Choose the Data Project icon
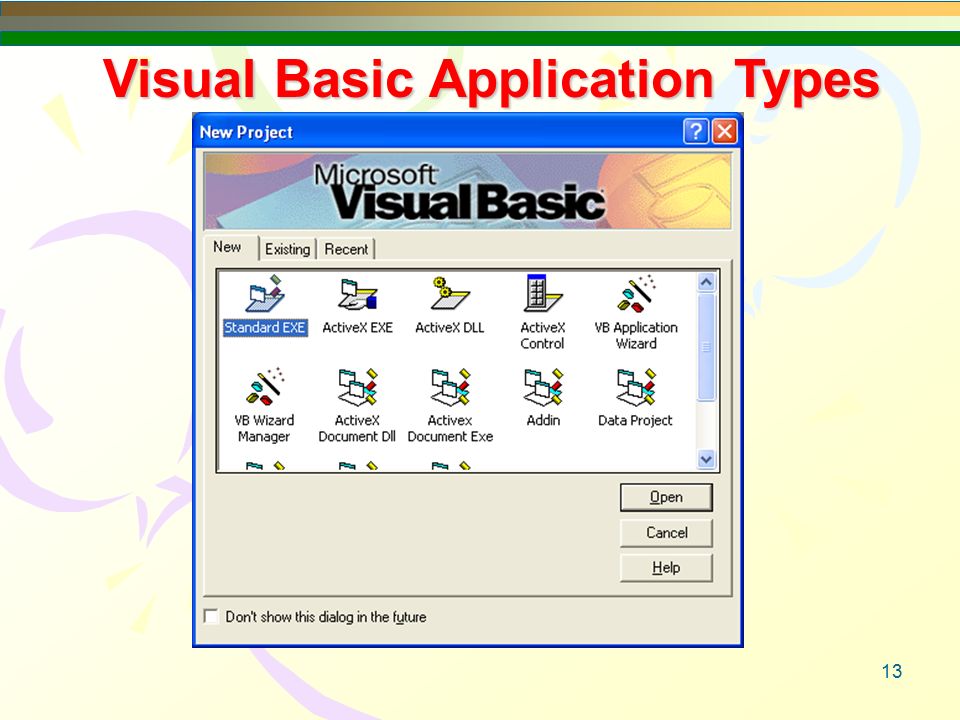Image resolution: width=960 pixels, height=720 pixels. (x=636, y=387)
